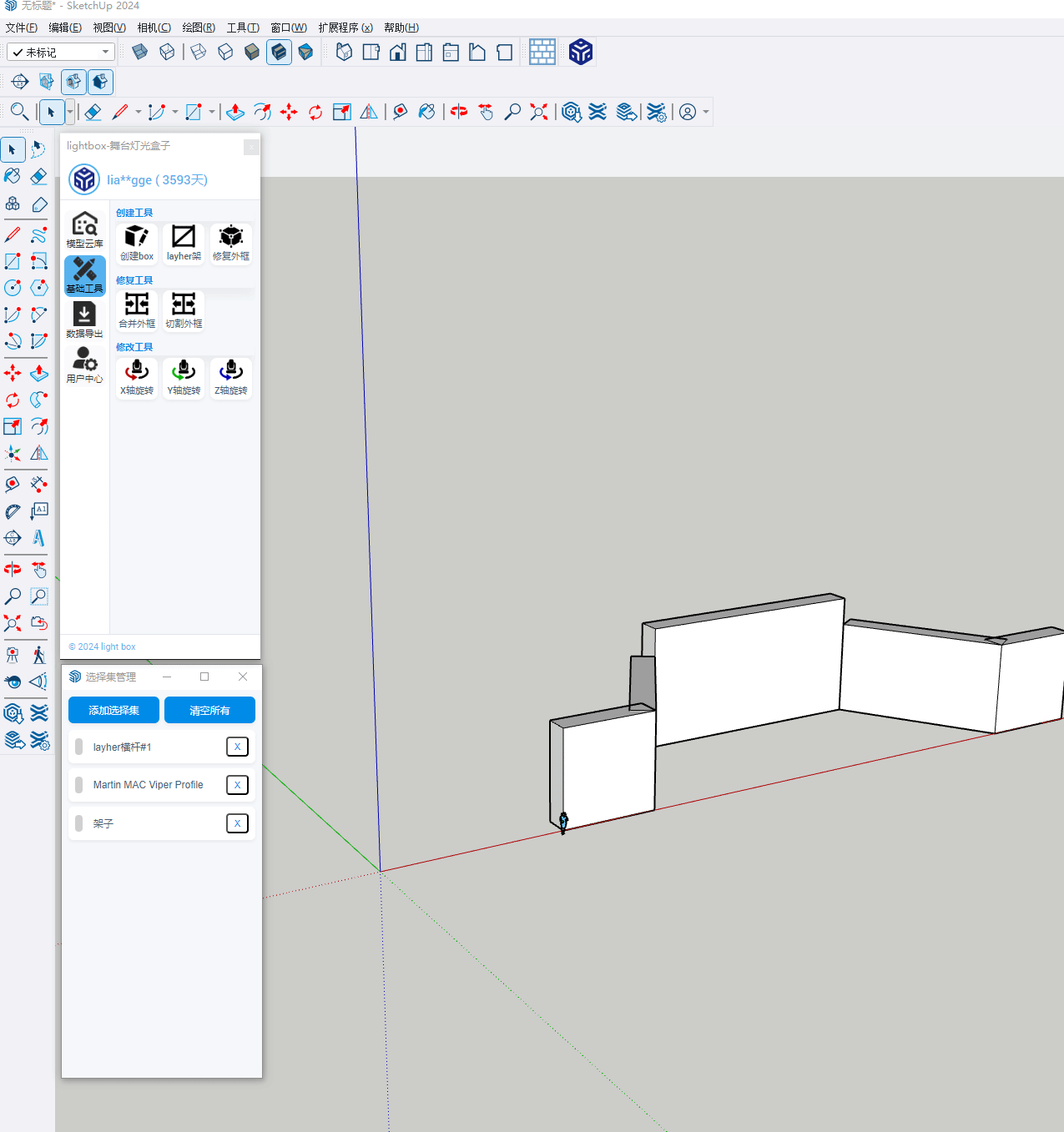Screen dimensions: 1064x1132
Task: Choose the 合并外框 repair tool
Action: [137, 304]
